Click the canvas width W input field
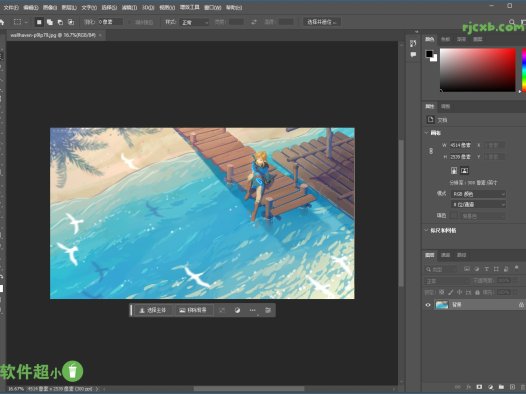The image size is (526, 394). [x=461, y=145]
